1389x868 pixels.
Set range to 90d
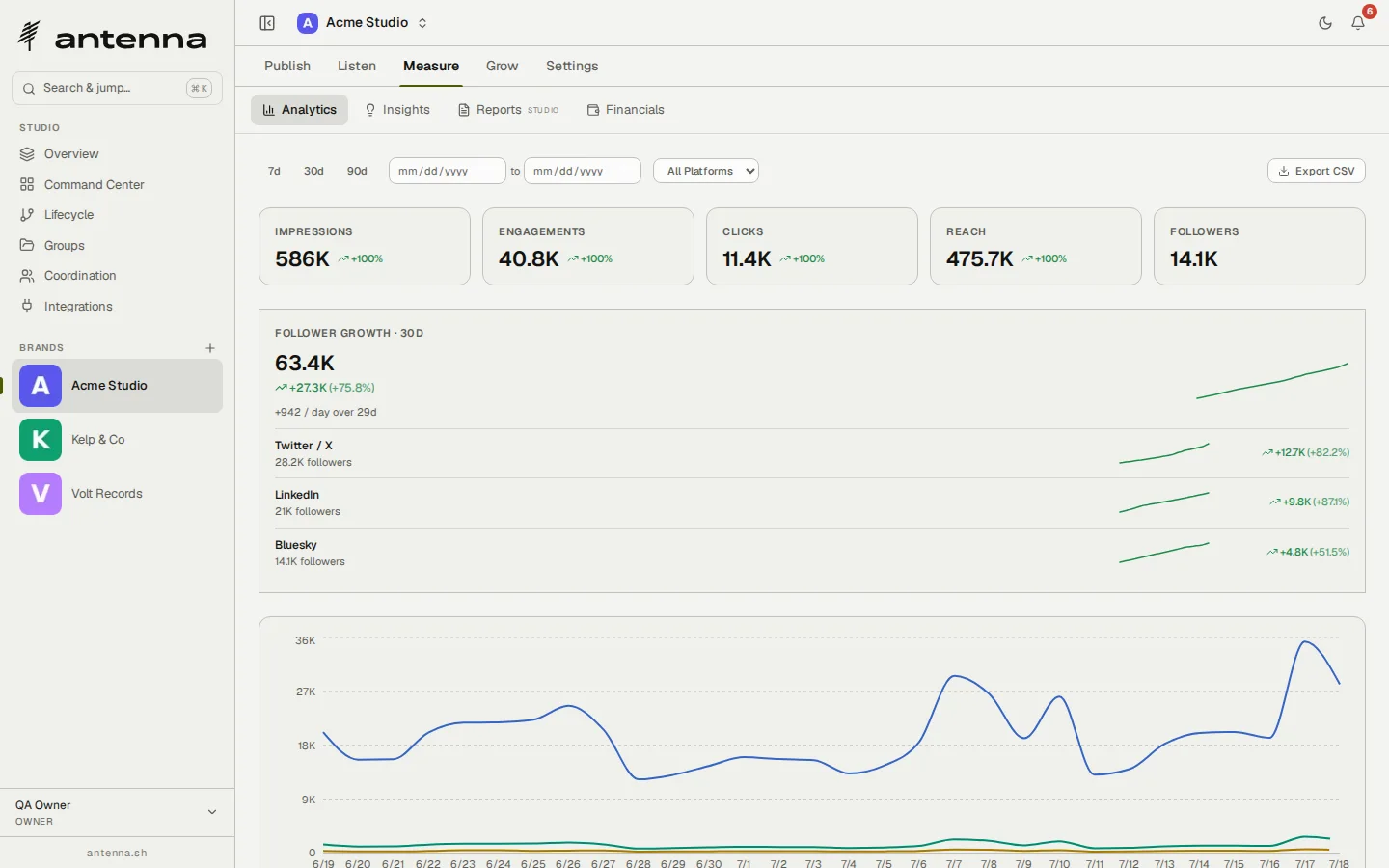pyautogui.click(x=357, y=171)
